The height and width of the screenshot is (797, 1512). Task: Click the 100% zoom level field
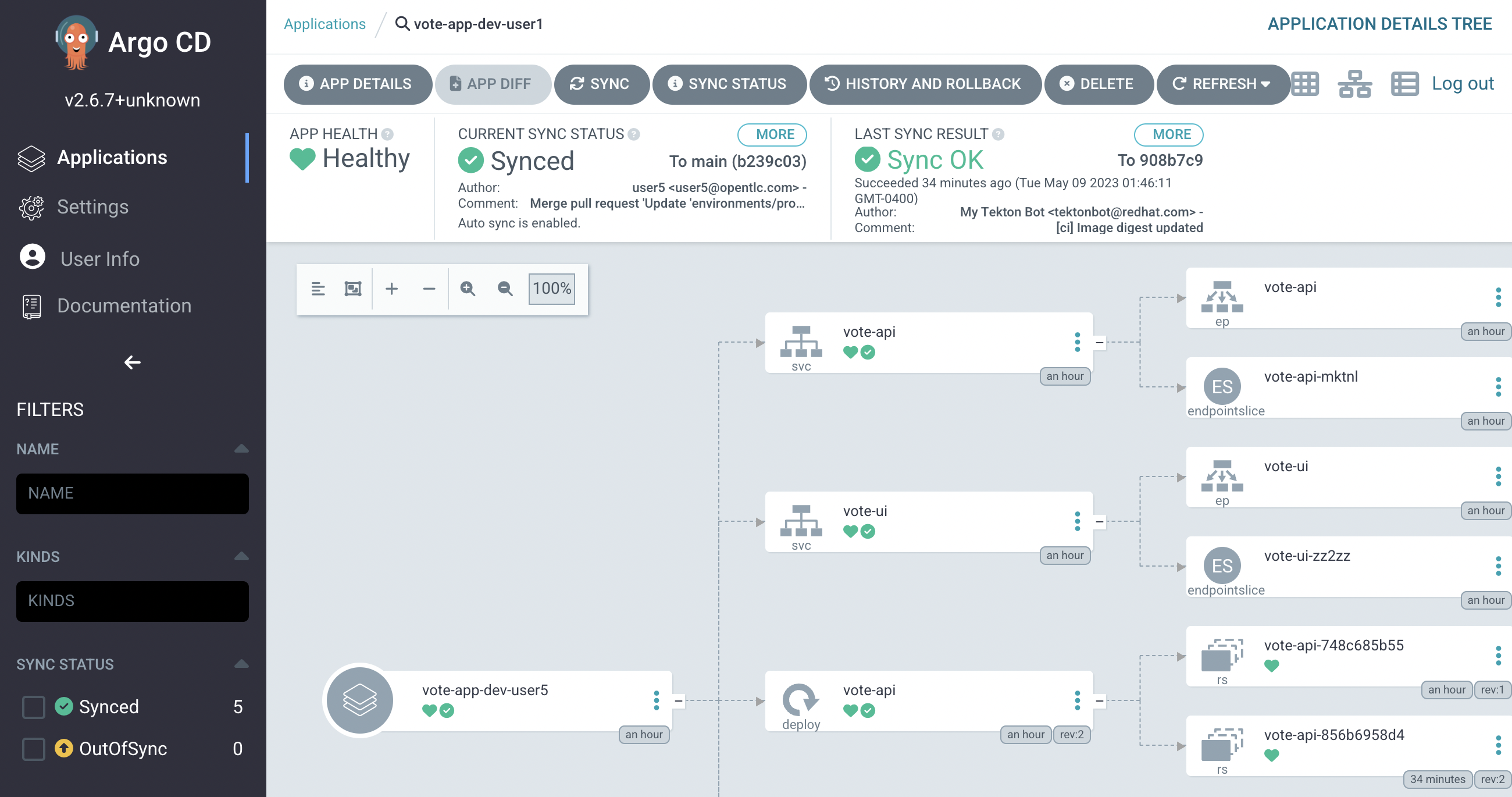click(x=552, y=289)
